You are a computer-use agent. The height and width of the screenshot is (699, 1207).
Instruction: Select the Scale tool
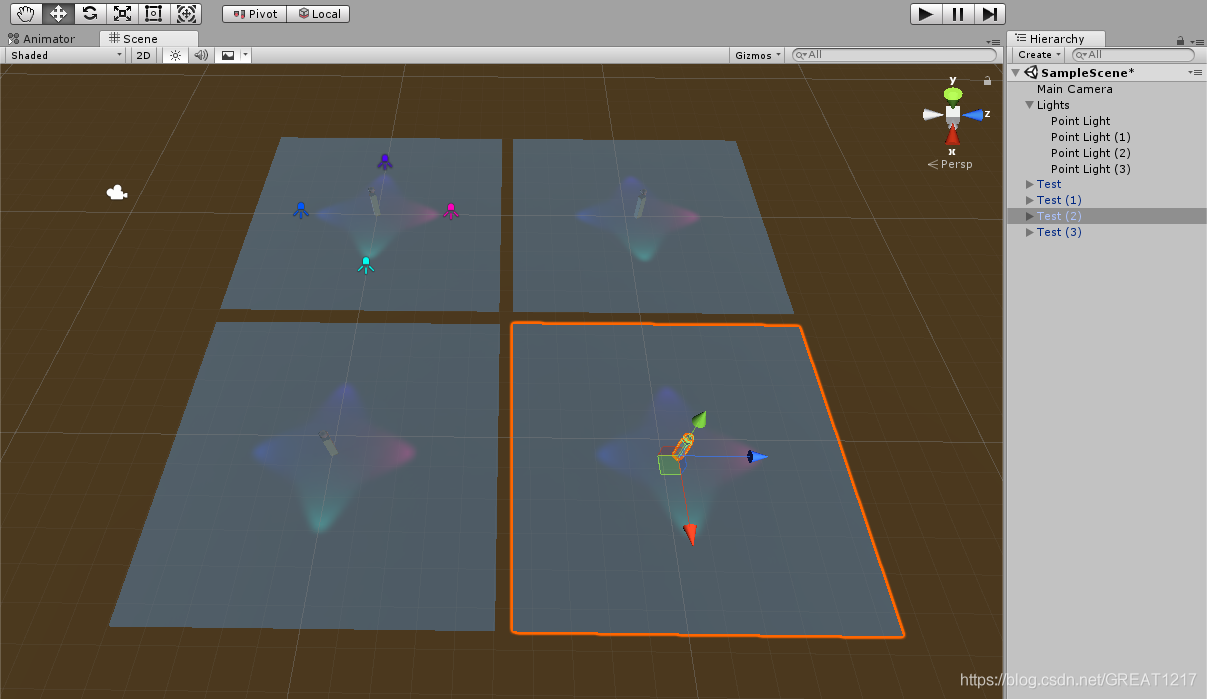point(122,13)
